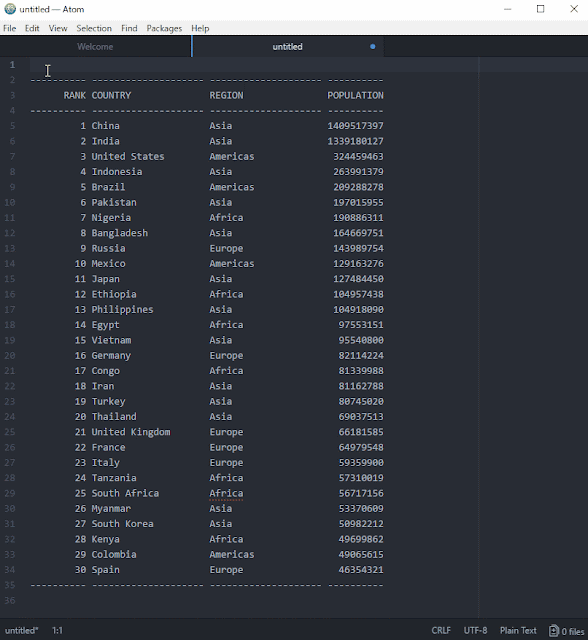Click the POPULATION header text
Viewport: 588px width, 640px height.
[x=355, y=95]
